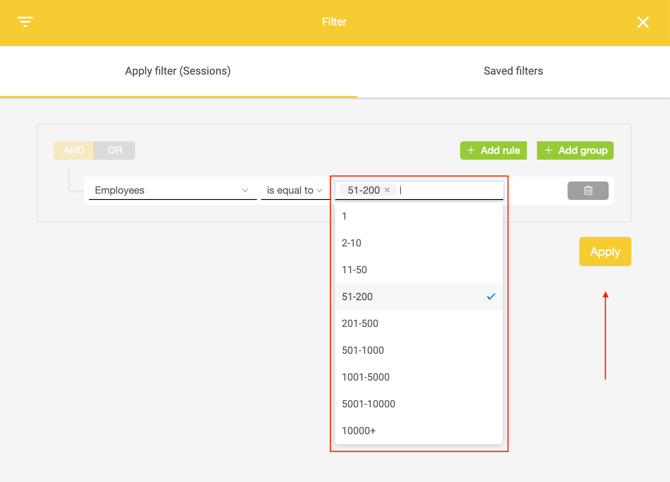This screenshot has width=670, height=482.
Task: Switch to the Saved filters tab
Action: (x=513, y=71)
